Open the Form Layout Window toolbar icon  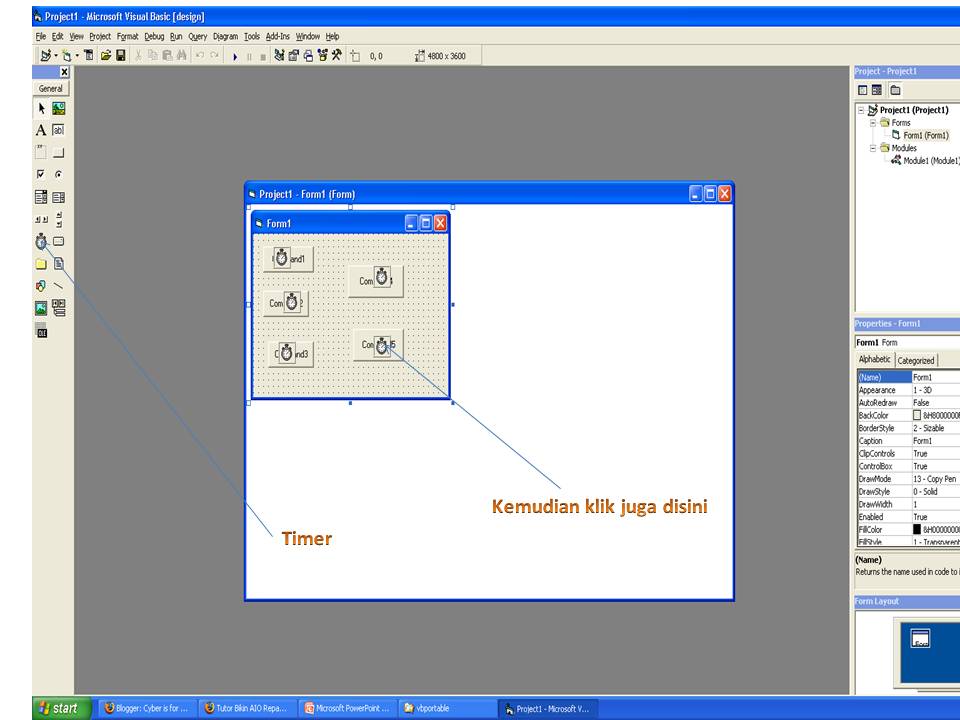308,56
